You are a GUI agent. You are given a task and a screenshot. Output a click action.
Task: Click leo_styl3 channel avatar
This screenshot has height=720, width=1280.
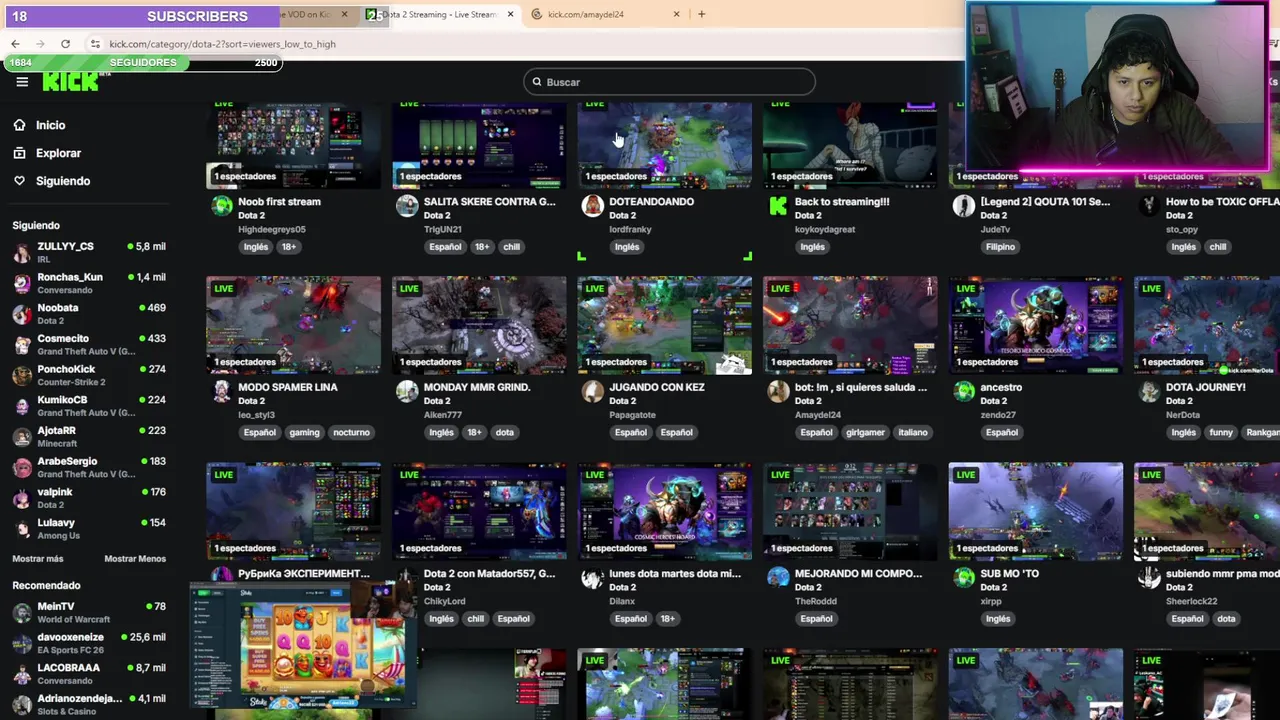tap(222, 392)
